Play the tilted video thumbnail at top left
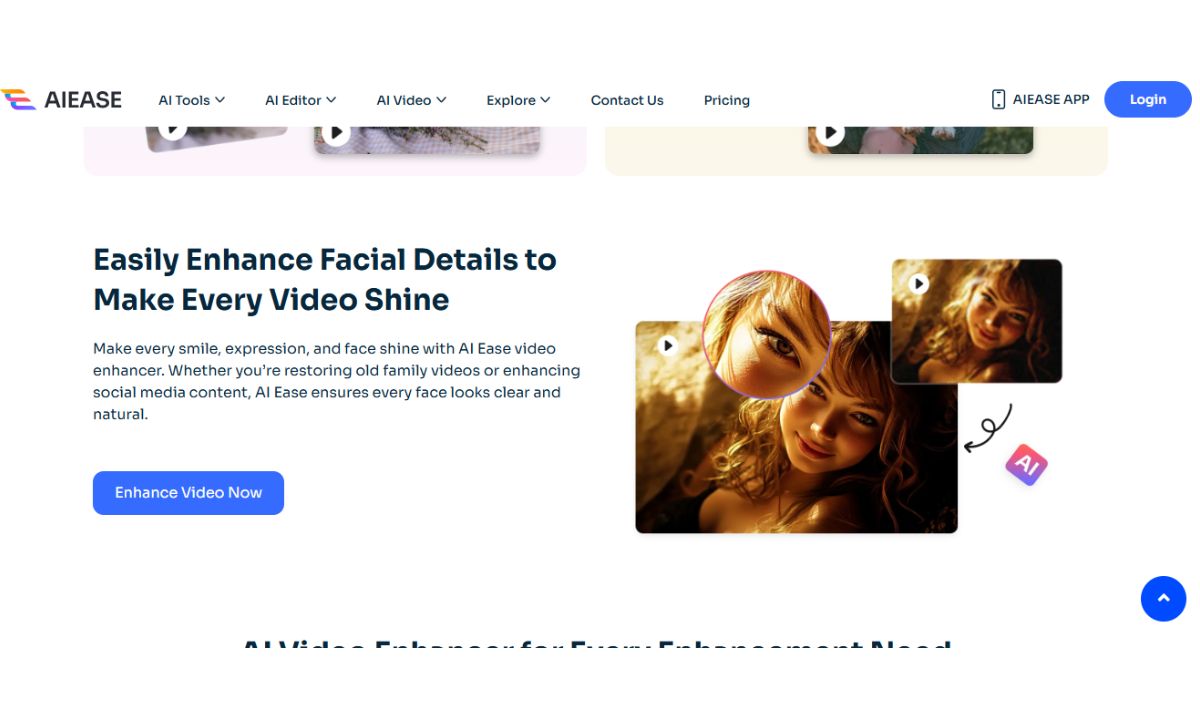 pos(173,129)
